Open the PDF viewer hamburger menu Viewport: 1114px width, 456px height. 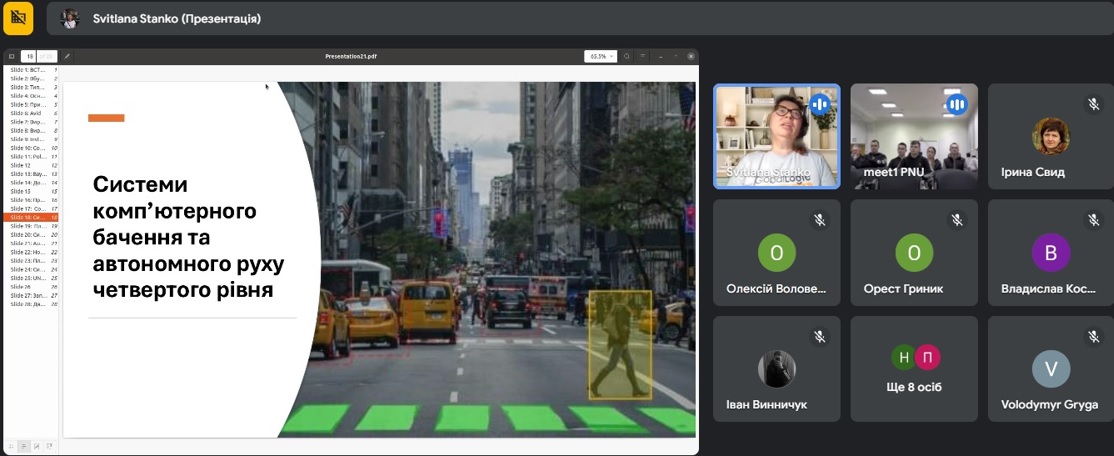click(643, 56)
